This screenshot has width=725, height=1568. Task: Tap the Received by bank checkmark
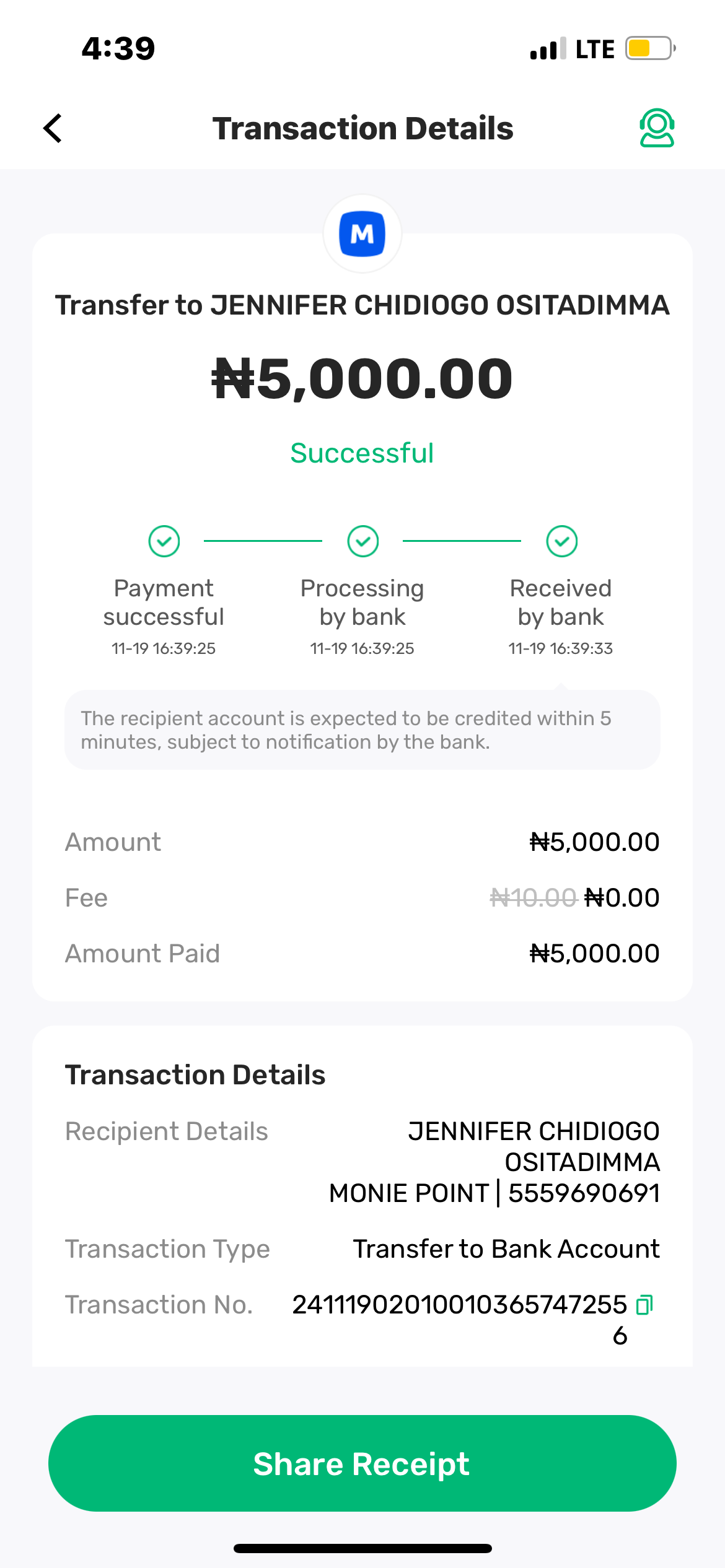562,541
